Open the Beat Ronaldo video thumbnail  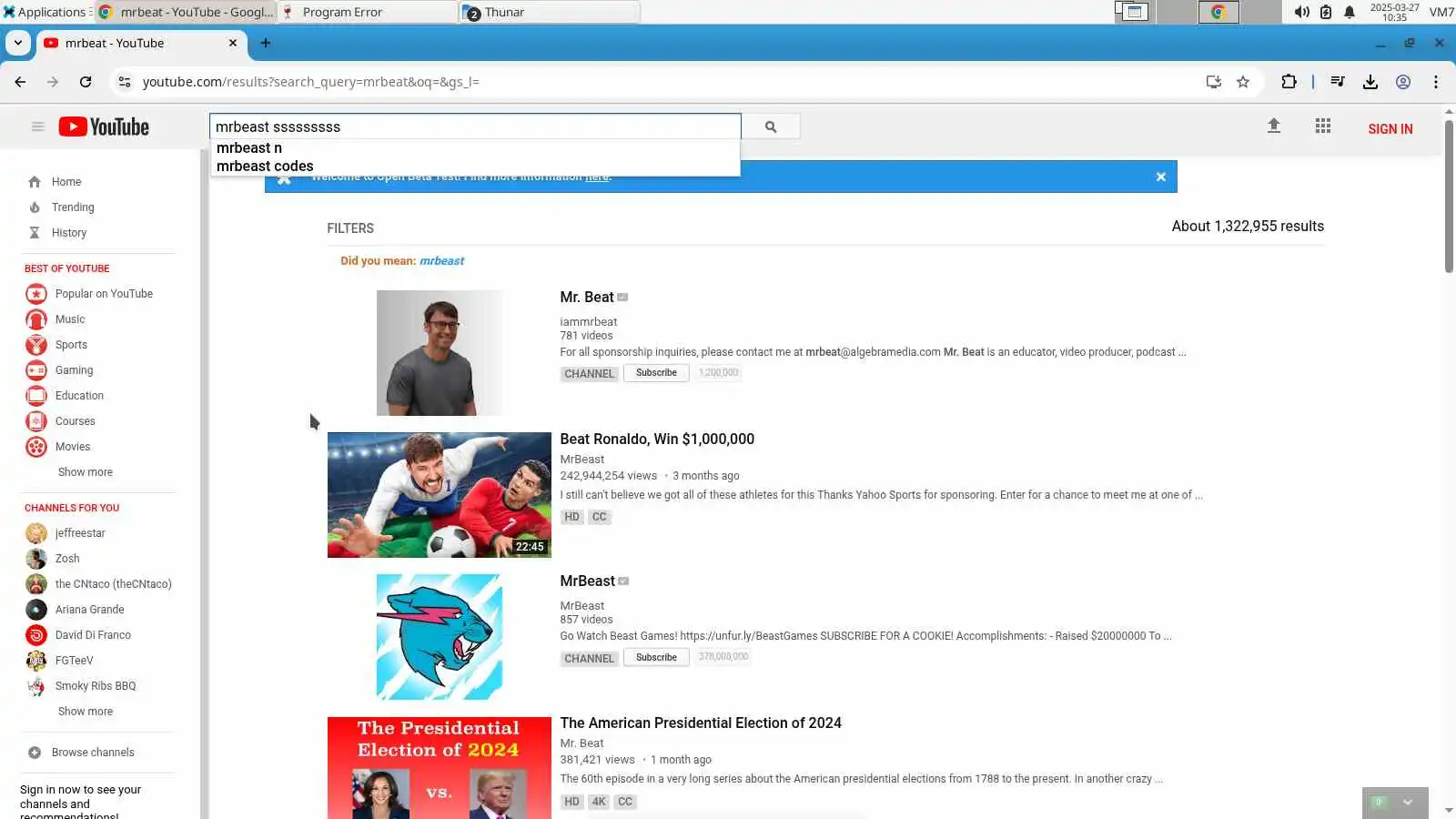[440, 495]
